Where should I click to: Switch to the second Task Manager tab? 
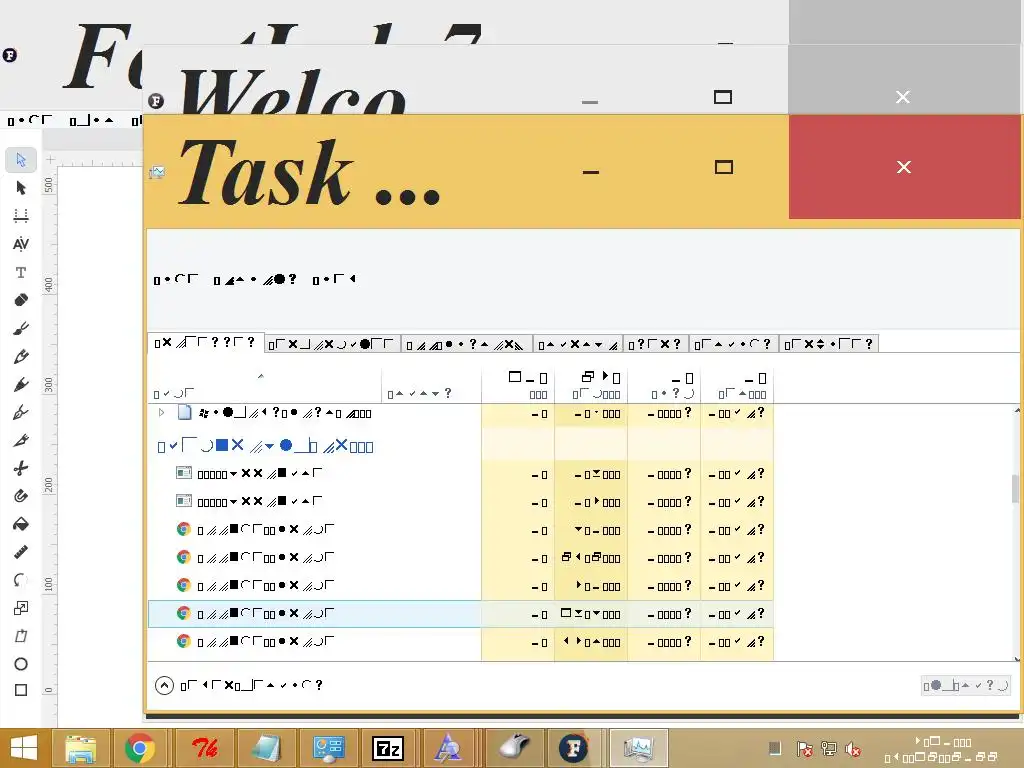332,344
